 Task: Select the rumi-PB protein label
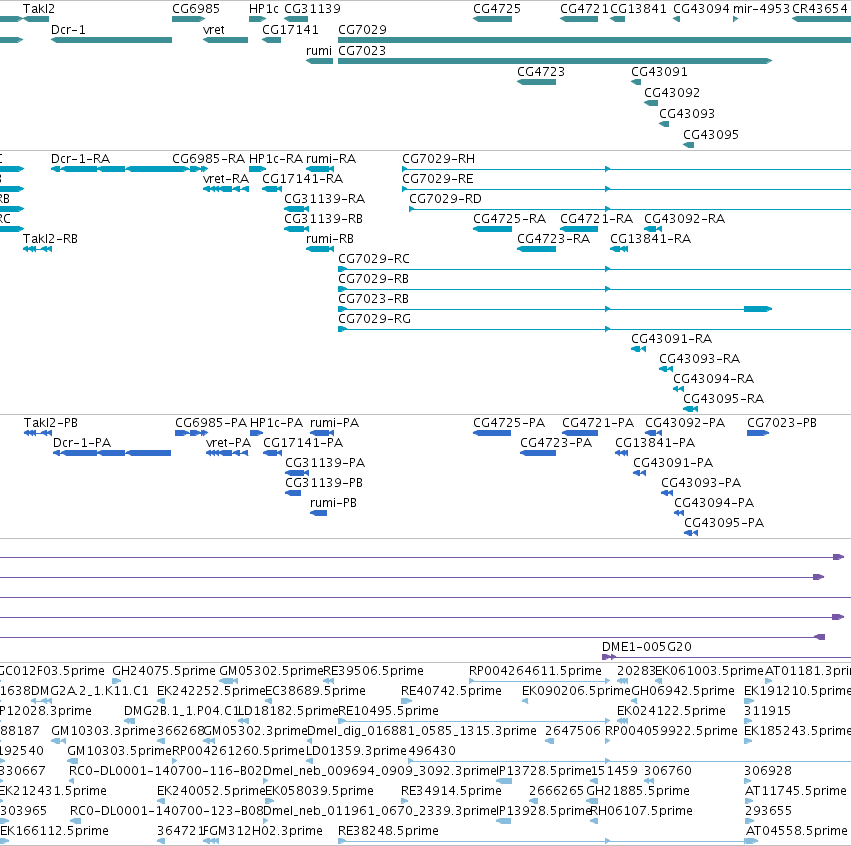click(x=333, y=503)
